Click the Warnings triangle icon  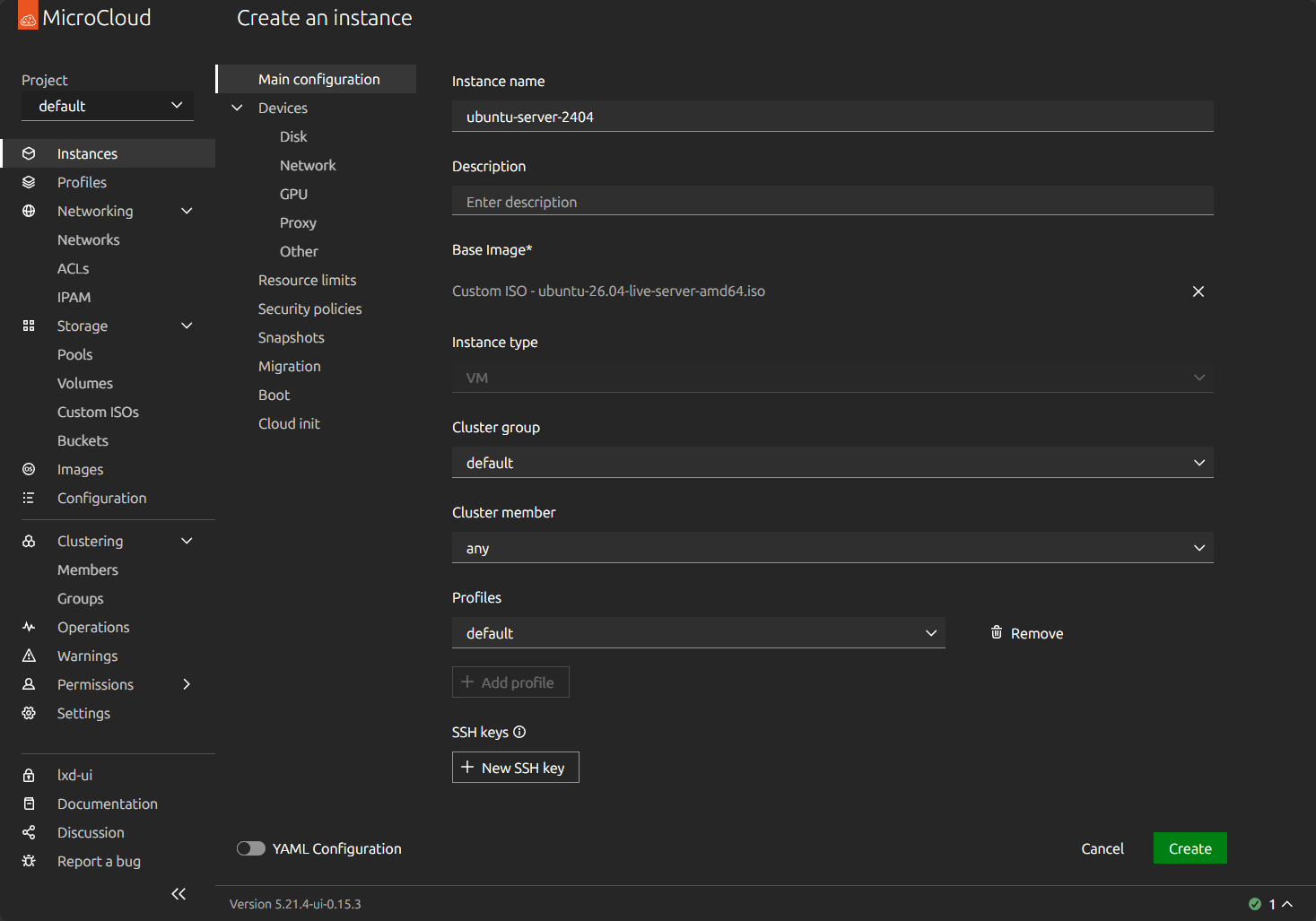coord(29,656)
